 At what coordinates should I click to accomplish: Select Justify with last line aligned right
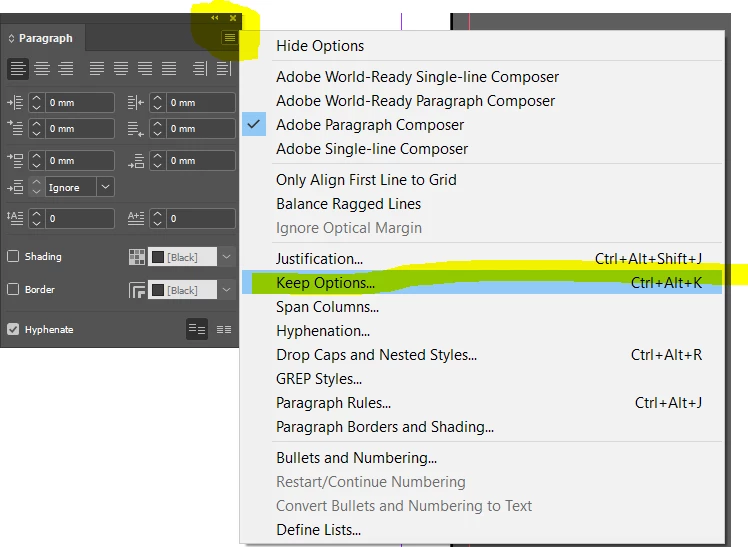[x=145, y=69]
